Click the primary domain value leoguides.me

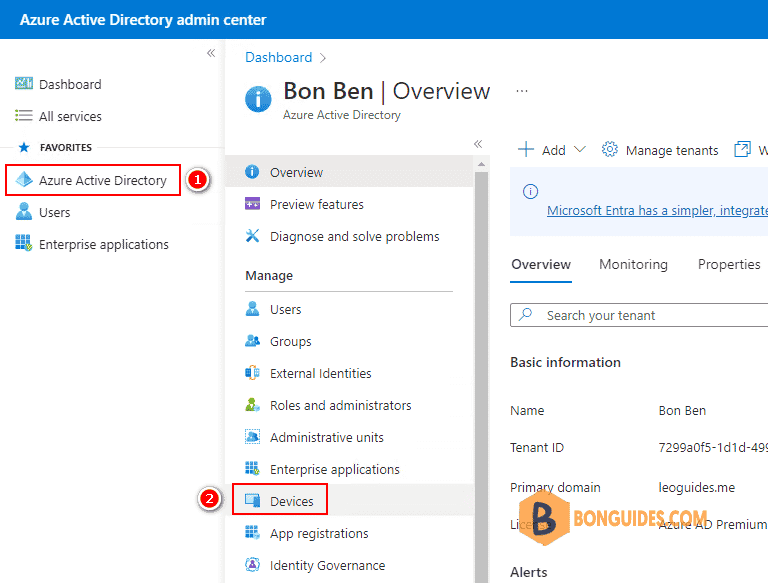pyautogui.click(x=696, y=487)
